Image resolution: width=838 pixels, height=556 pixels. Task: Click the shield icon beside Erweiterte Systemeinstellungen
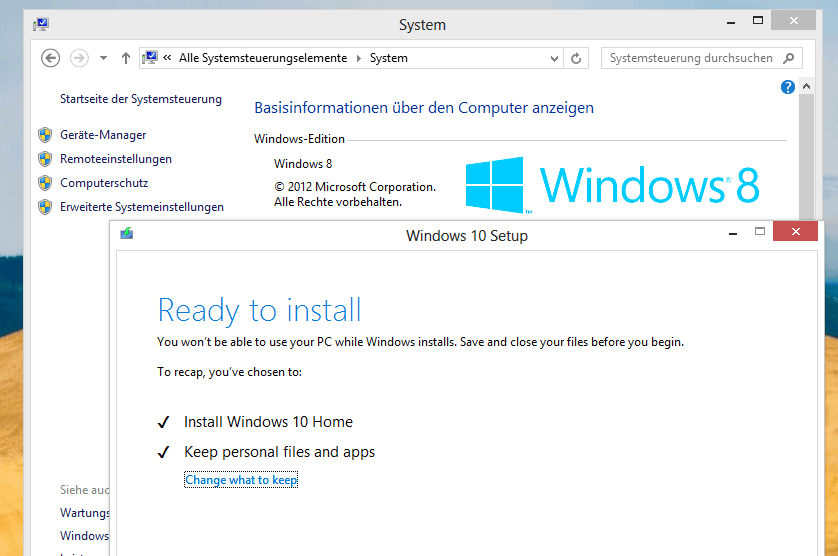[45, 207]
